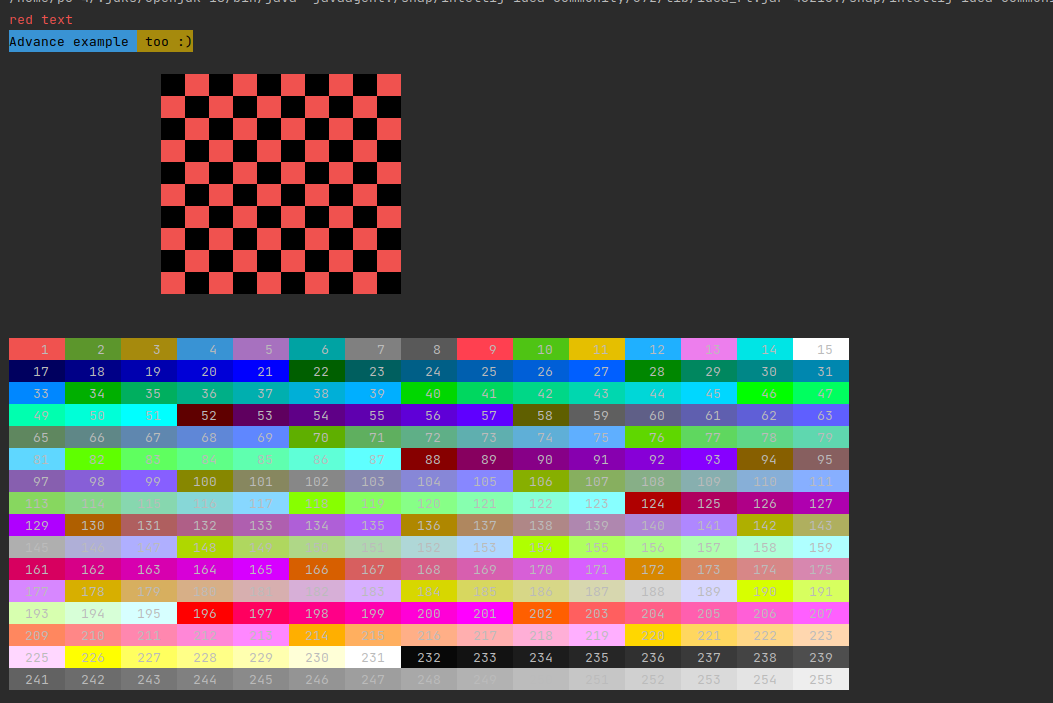Select the gold cell numbered 178
The width and height of the screenshot is (1053, 703).
(x=93, y=592)
